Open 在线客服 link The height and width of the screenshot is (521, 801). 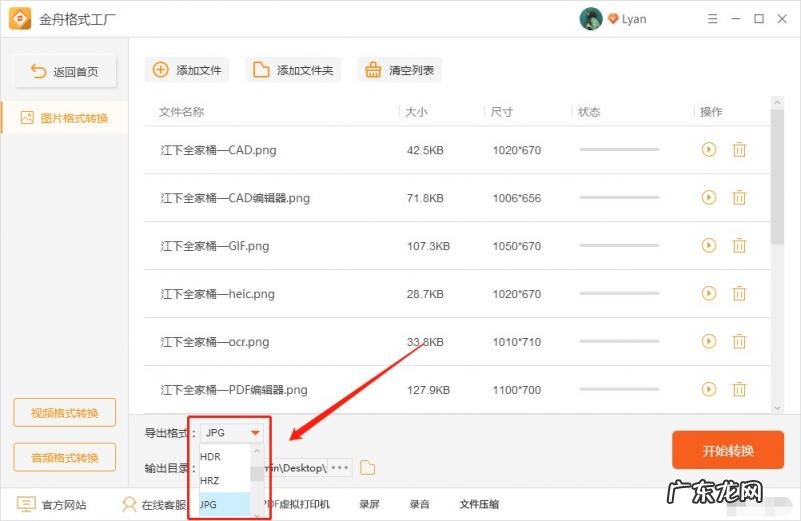(154, 505)
